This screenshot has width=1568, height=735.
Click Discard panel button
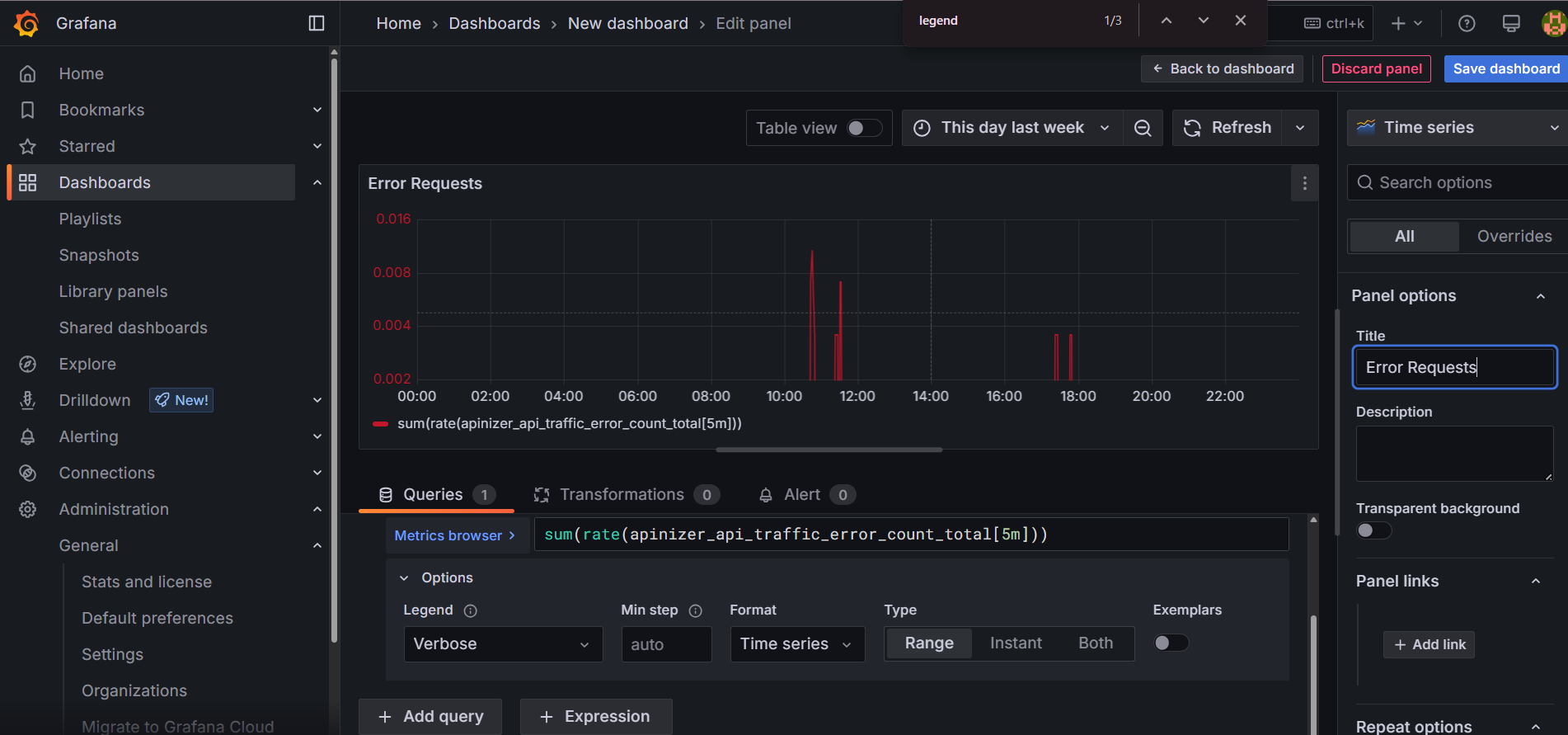(1376, 68)
